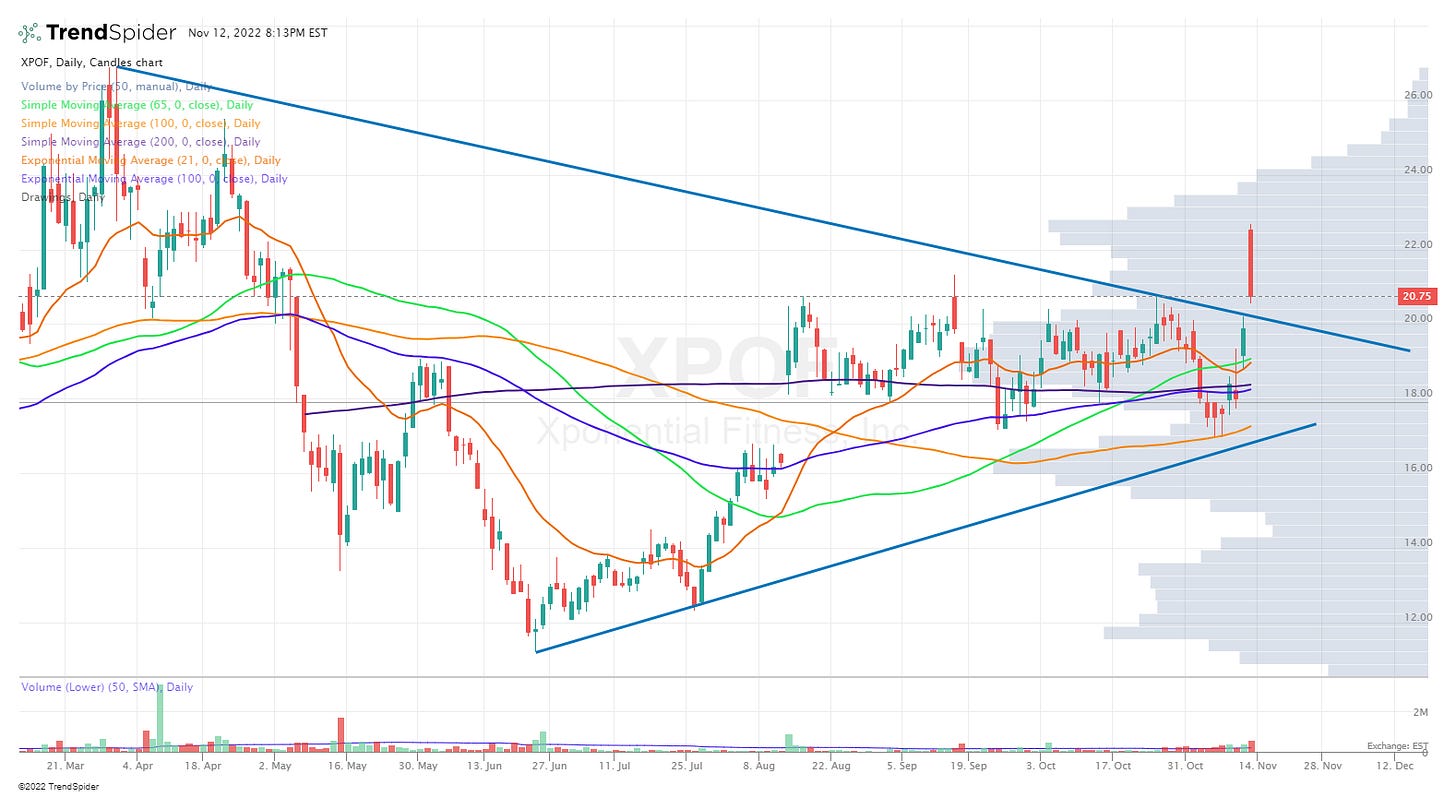Click the "3. Oct" date label

1041,765
